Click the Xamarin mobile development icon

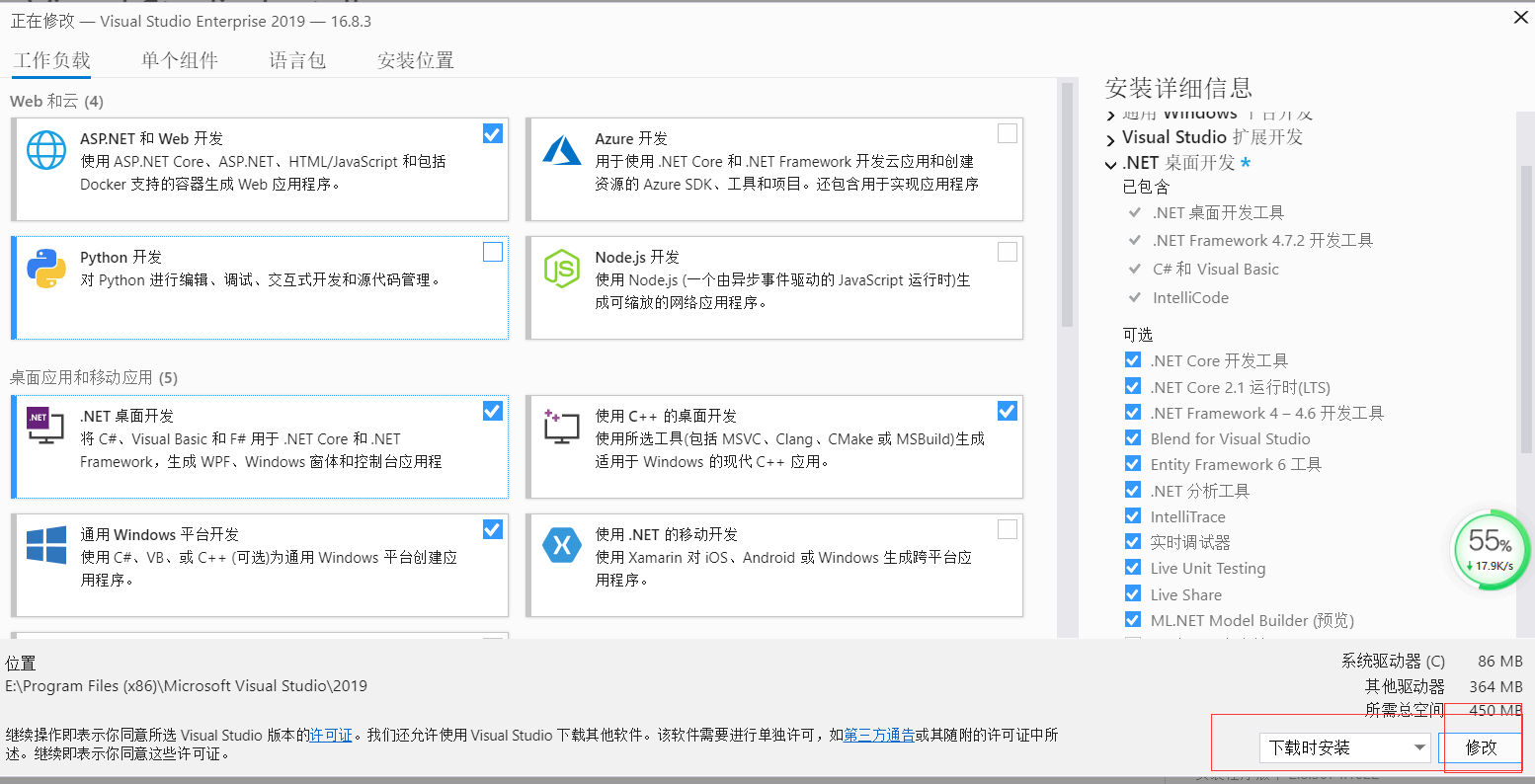tap(561, 545)
